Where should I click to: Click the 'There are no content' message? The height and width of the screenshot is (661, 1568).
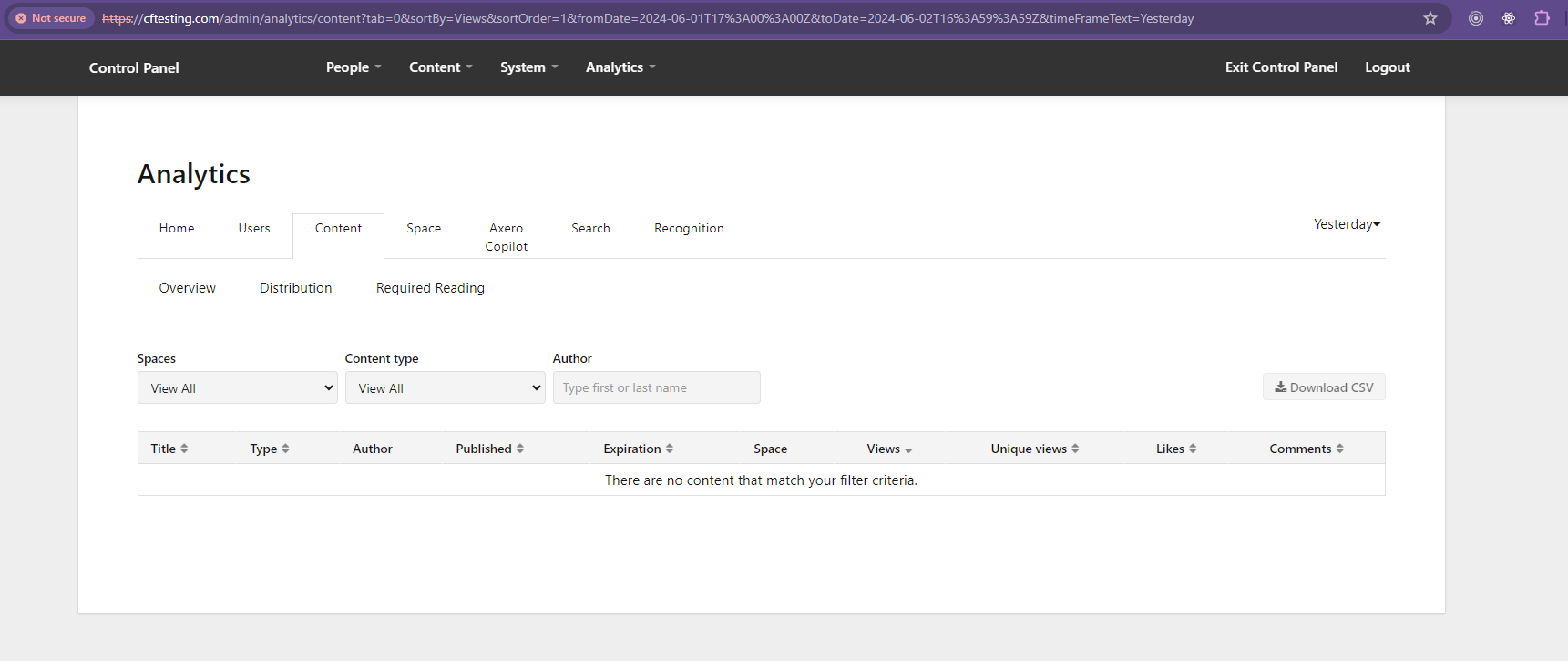pos(761,480)
